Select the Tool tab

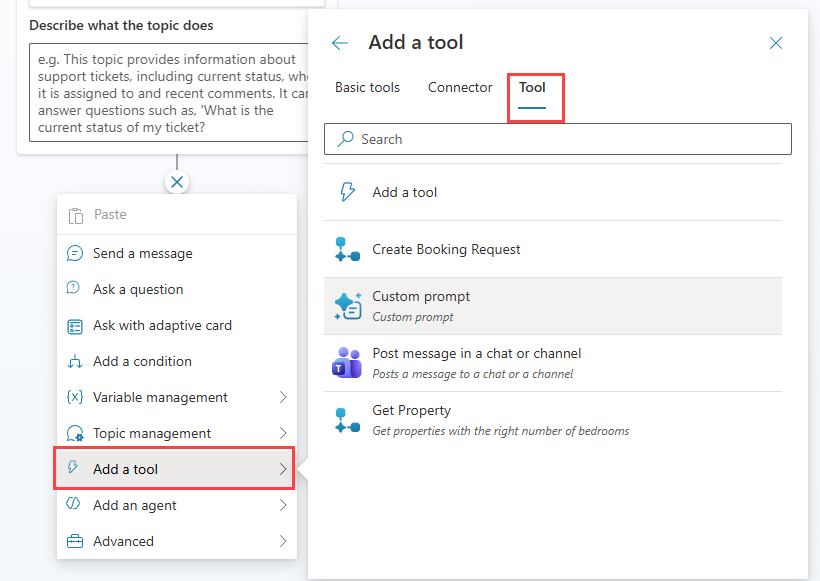pyautogui.click(x=532, y=87)
